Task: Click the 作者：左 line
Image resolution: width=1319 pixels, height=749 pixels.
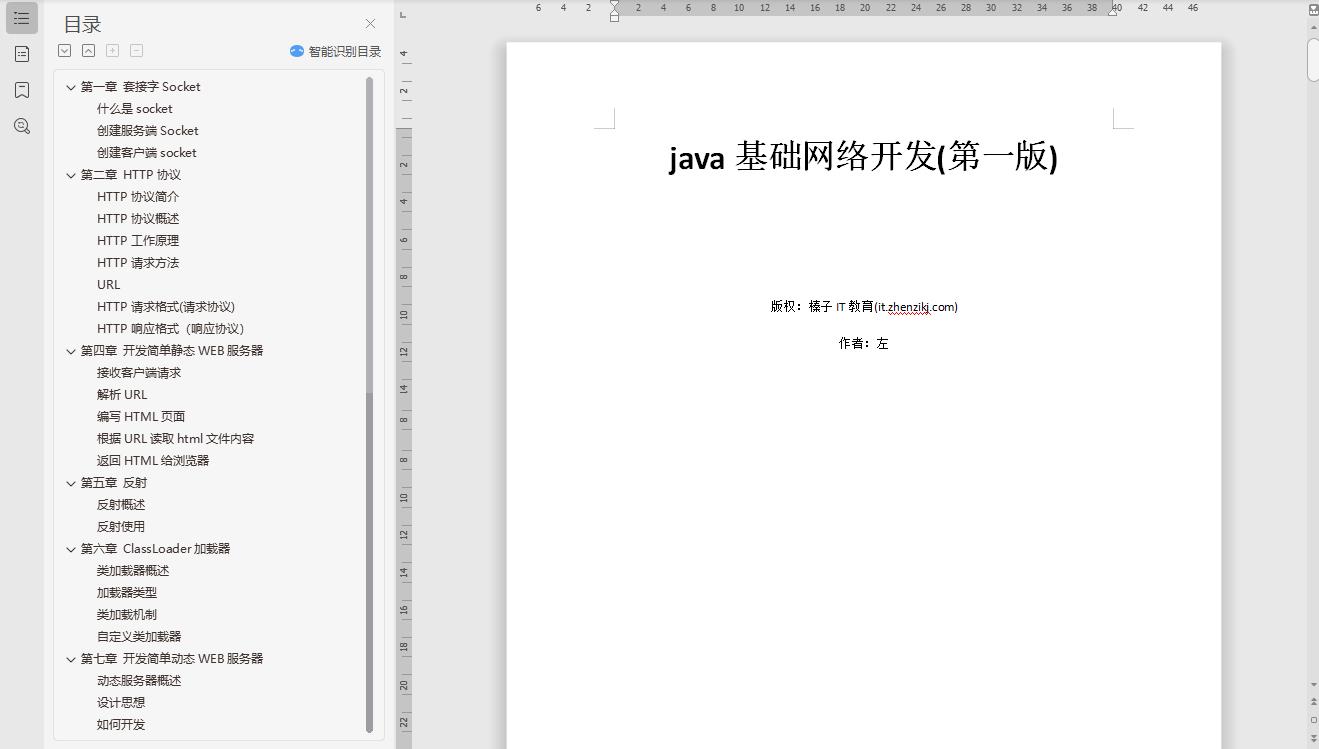Action: (x=863, y=343)
